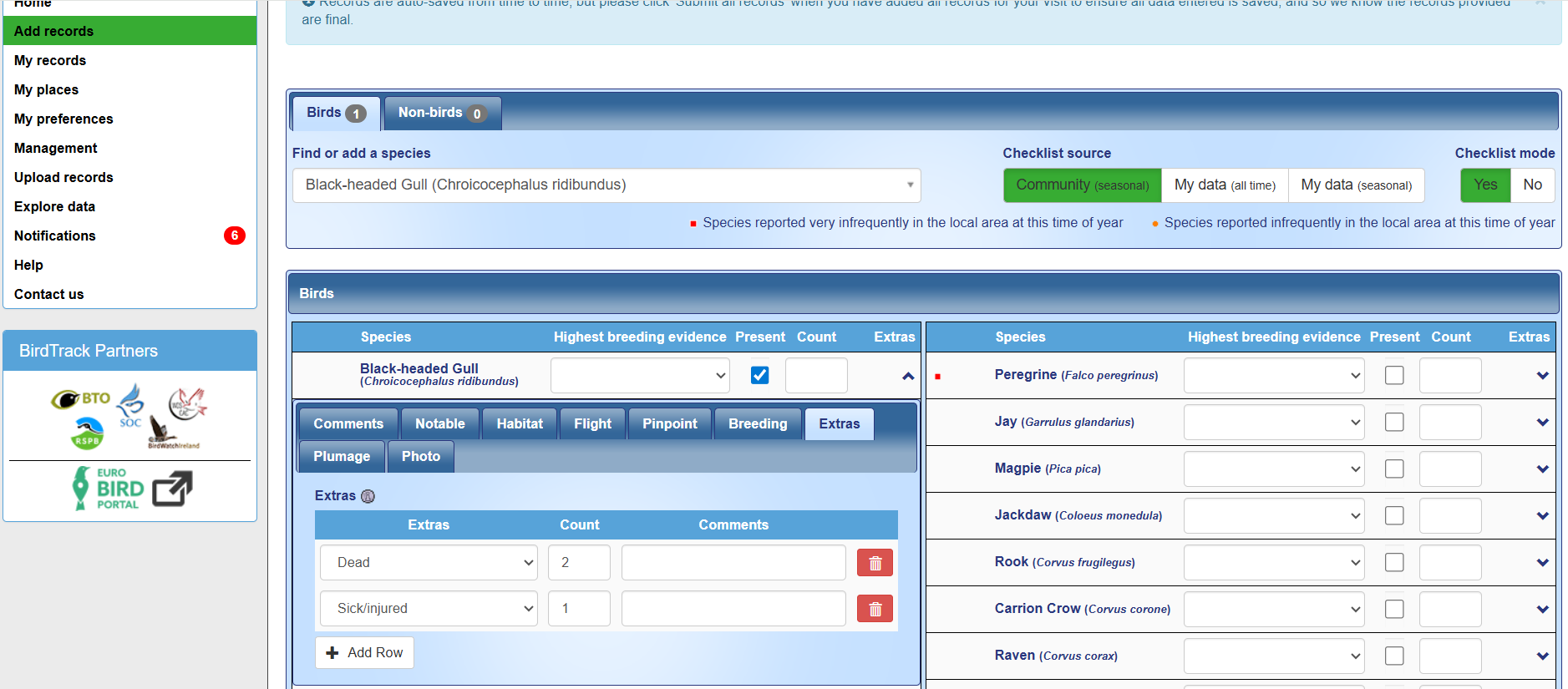Screen dimensions: 1568x689
Task: Expand Magpie extras chevron
Action: (x=1542, y=469)
